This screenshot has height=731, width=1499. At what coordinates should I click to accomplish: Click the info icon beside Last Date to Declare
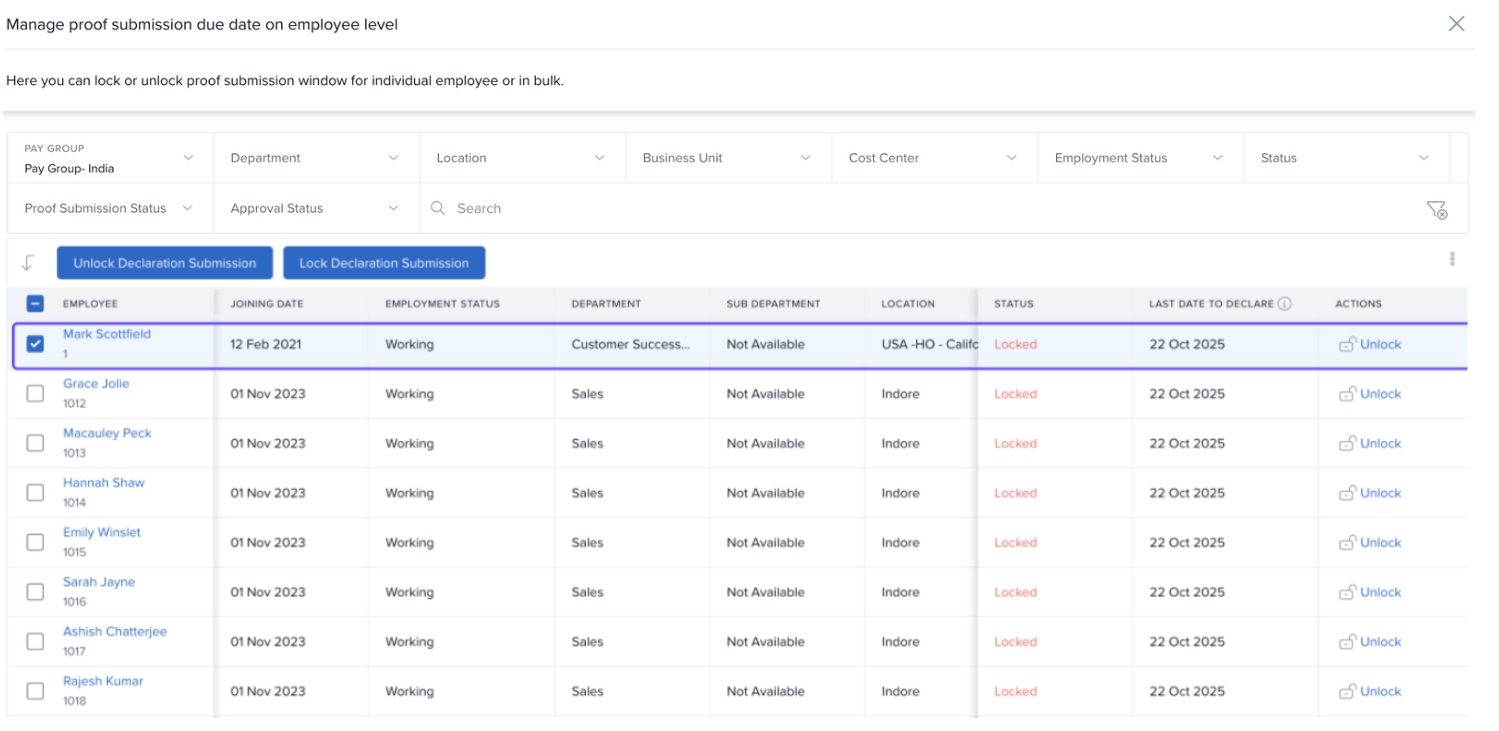[1285, 304]
